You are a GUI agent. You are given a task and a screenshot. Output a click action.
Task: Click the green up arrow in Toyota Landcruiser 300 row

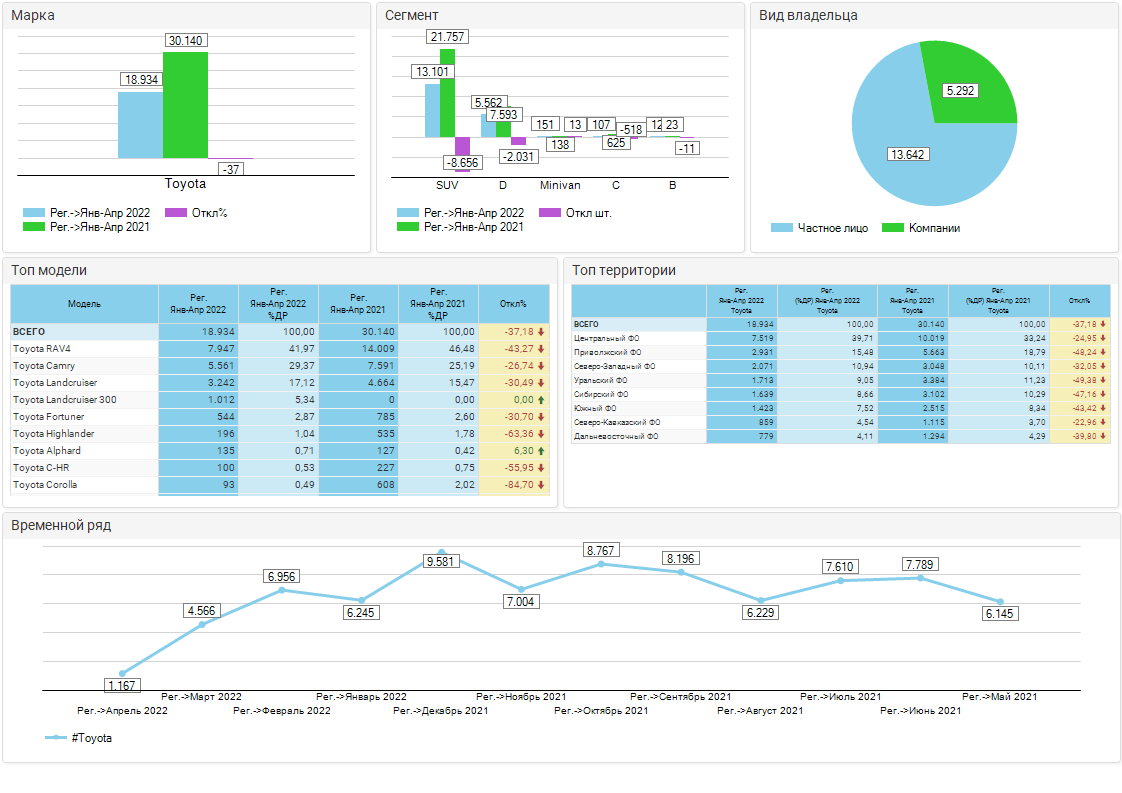click(x=541, y=400)
